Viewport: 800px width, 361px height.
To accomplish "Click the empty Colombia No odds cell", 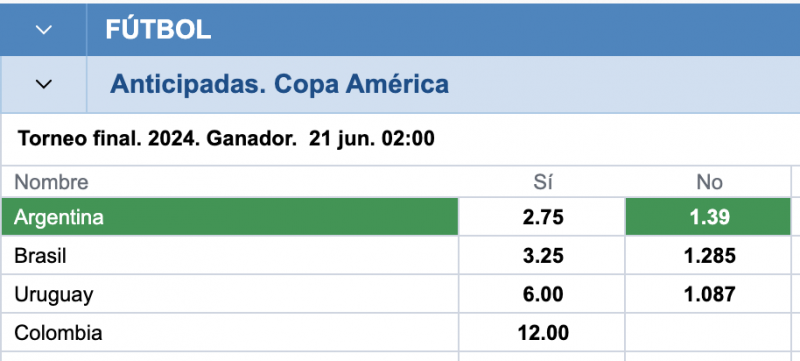I will 708,332.
